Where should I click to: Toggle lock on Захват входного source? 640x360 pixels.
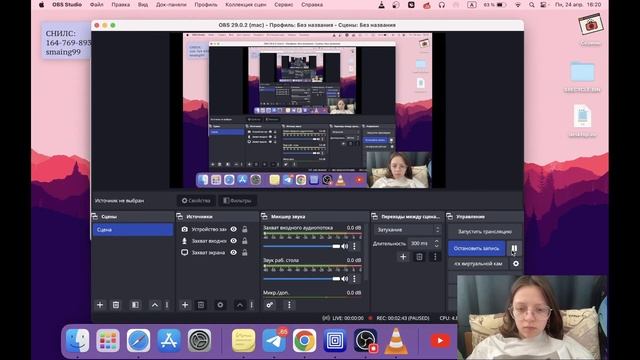[x=244, y=241]
